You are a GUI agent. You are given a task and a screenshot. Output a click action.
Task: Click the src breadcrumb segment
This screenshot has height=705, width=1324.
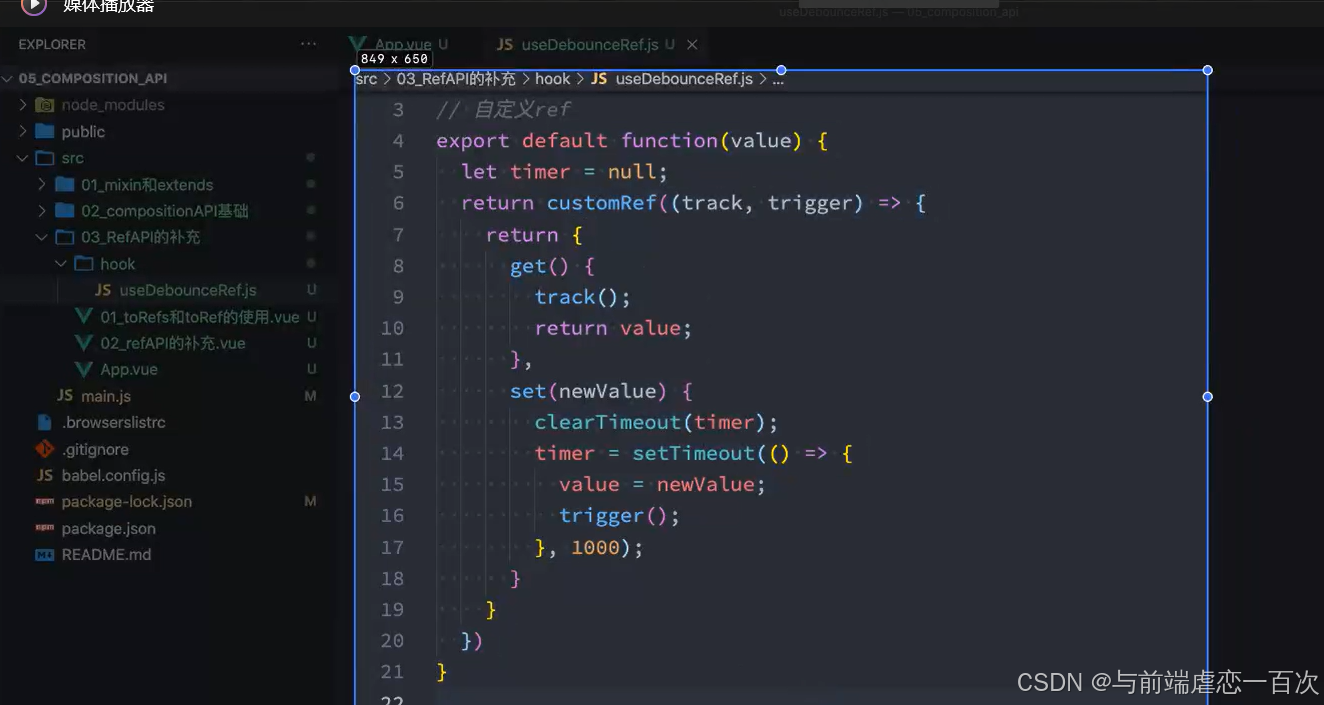(x=367, y=79)
